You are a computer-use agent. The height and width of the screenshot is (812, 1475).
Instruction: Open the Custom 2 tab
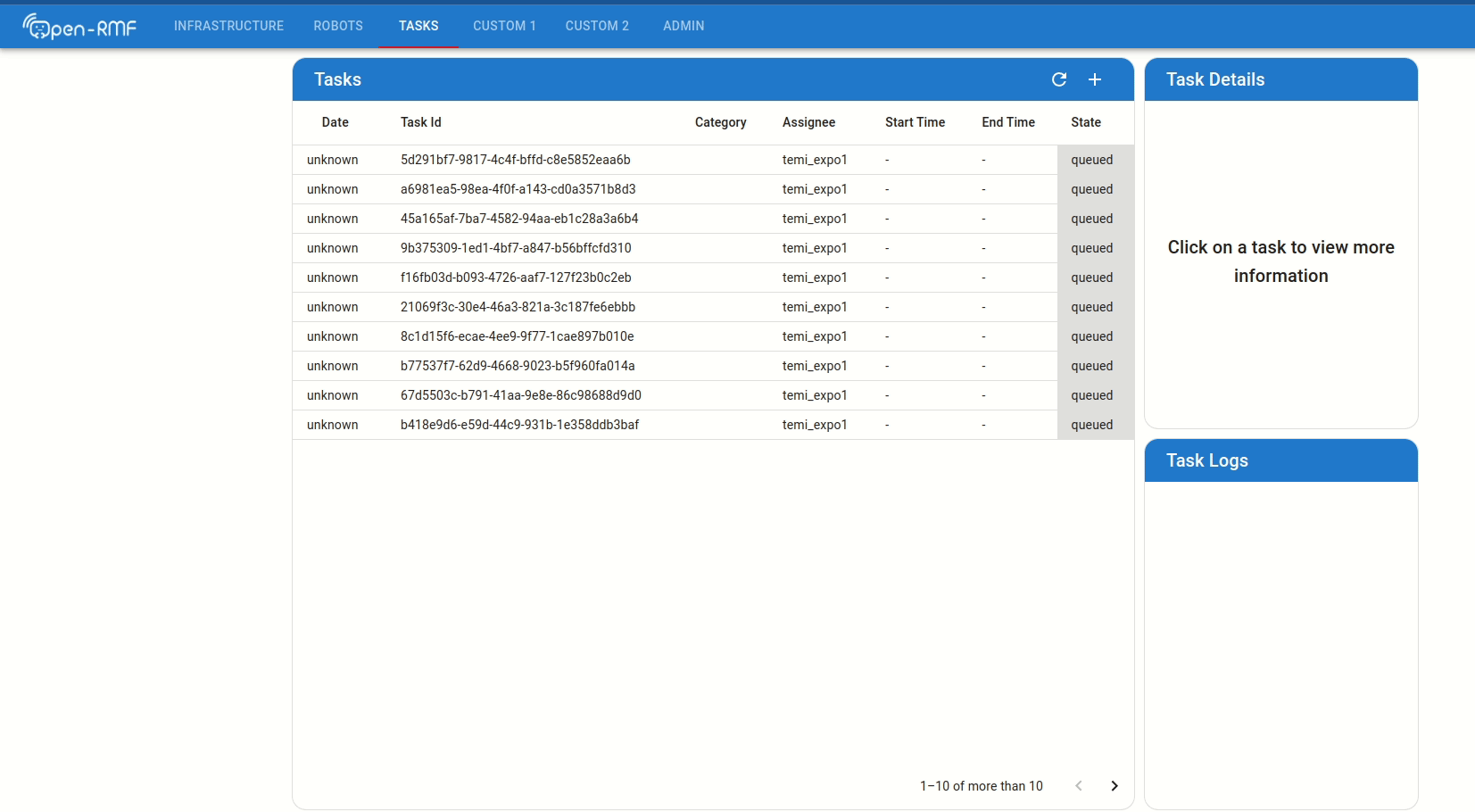[x=597, y=26]
